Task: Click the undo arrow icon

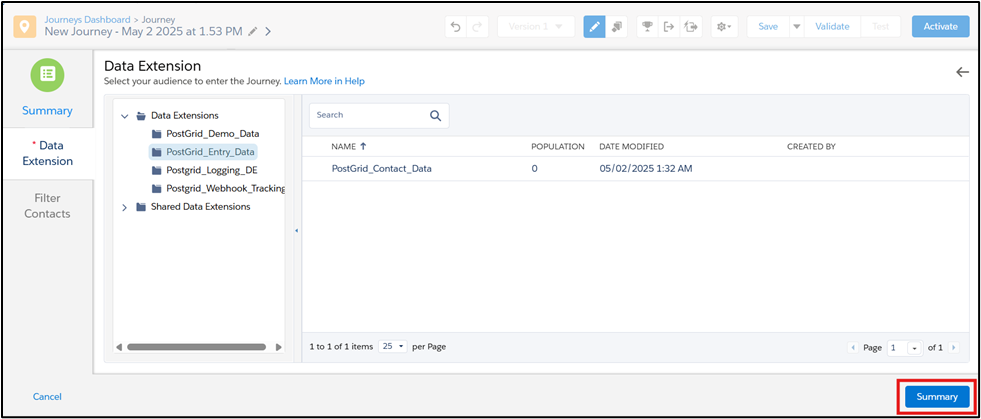Action: [456, 27]
